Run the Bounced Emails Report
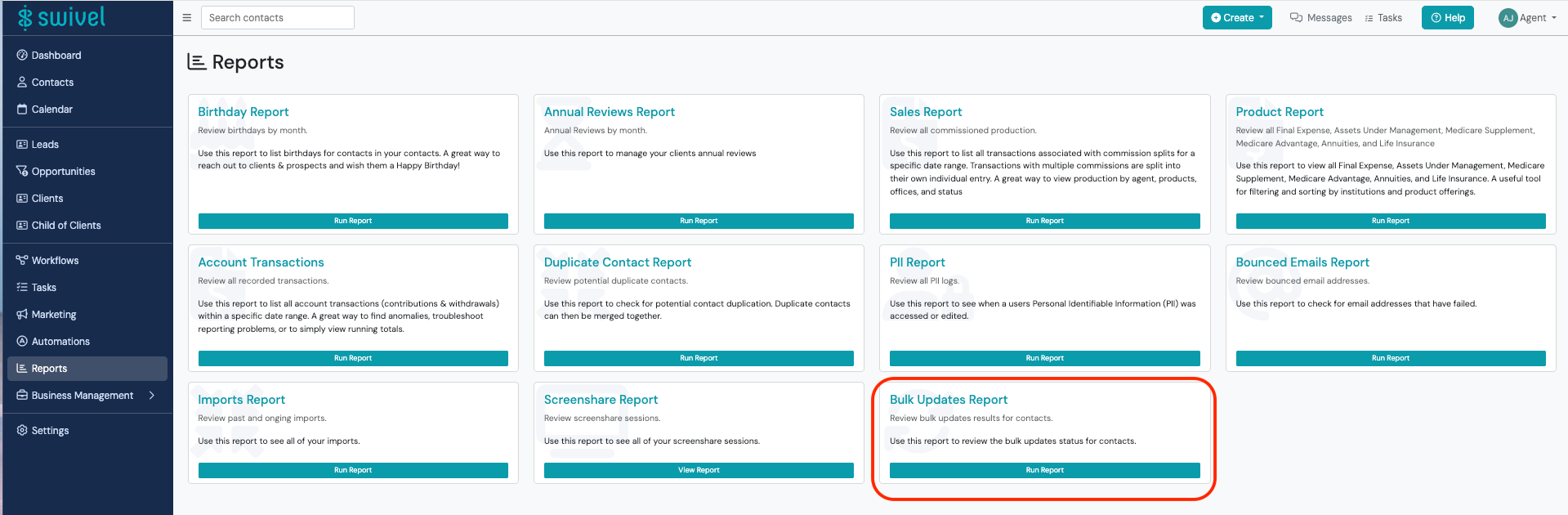This screenshot has height=515, width=1568. tap(1391, 358)
